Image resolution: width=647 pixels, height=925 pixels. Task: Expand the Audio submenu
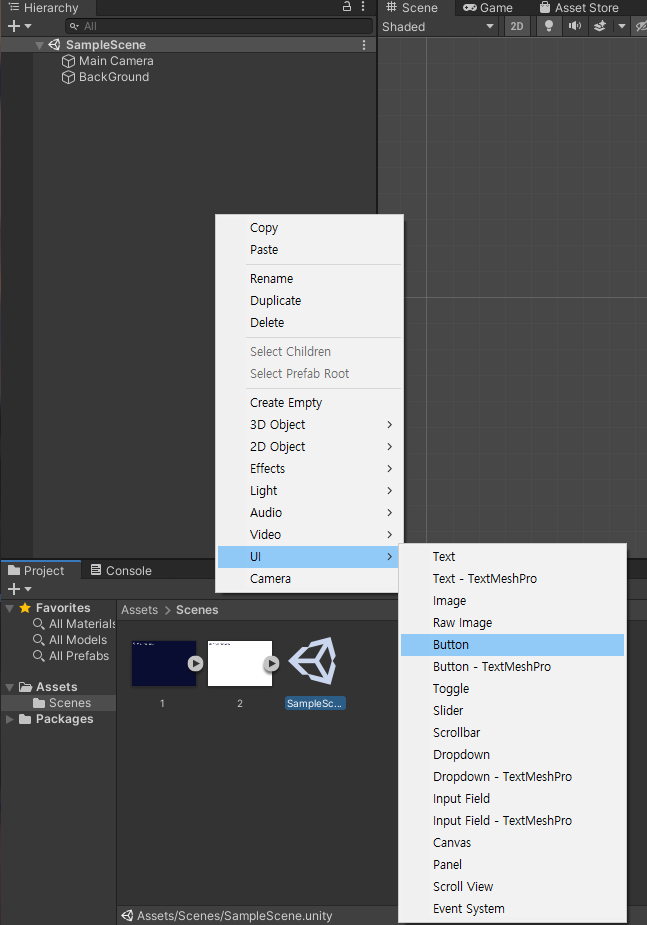point(310,513)
